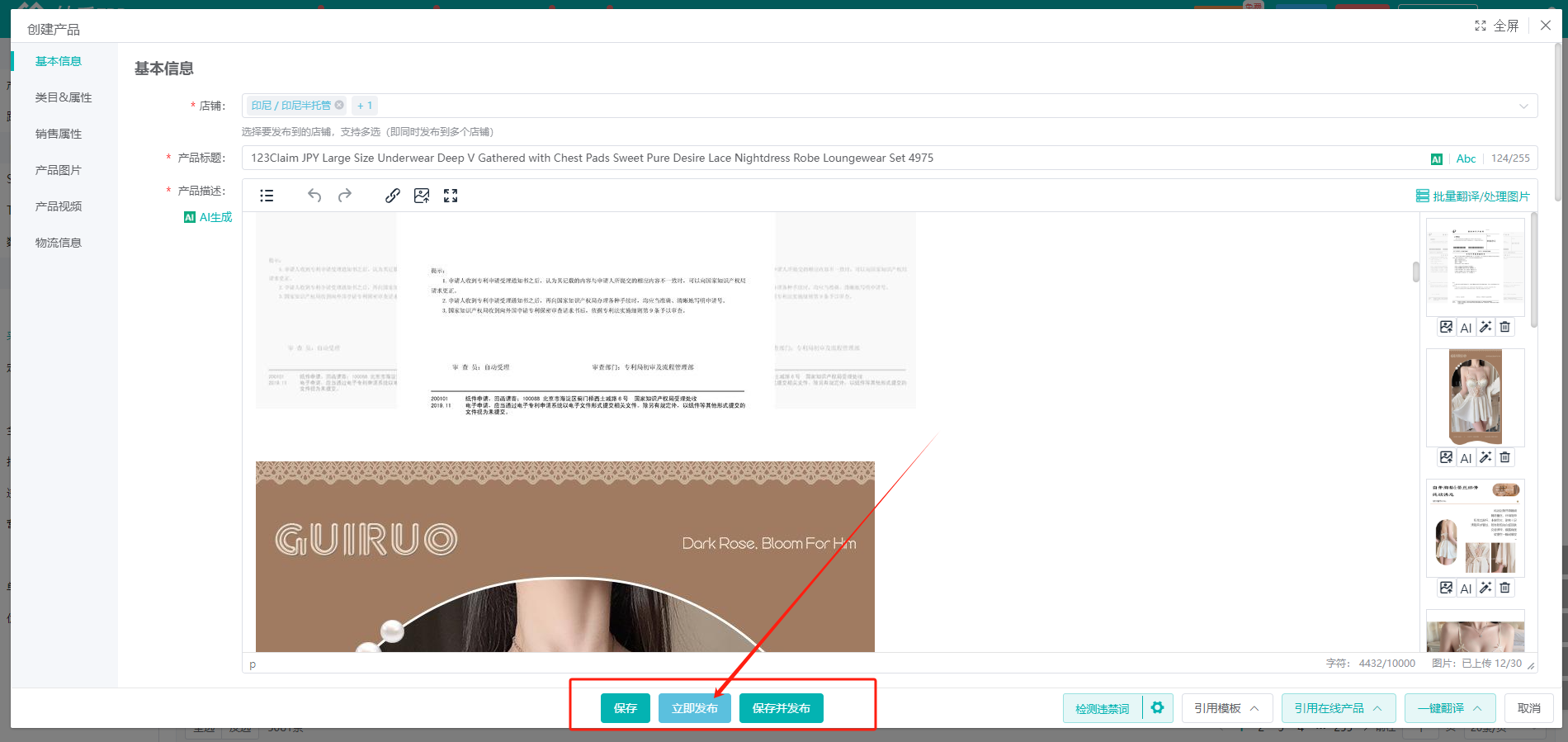Click the 'p' element path in editor status bar

(x=253, y=664)
